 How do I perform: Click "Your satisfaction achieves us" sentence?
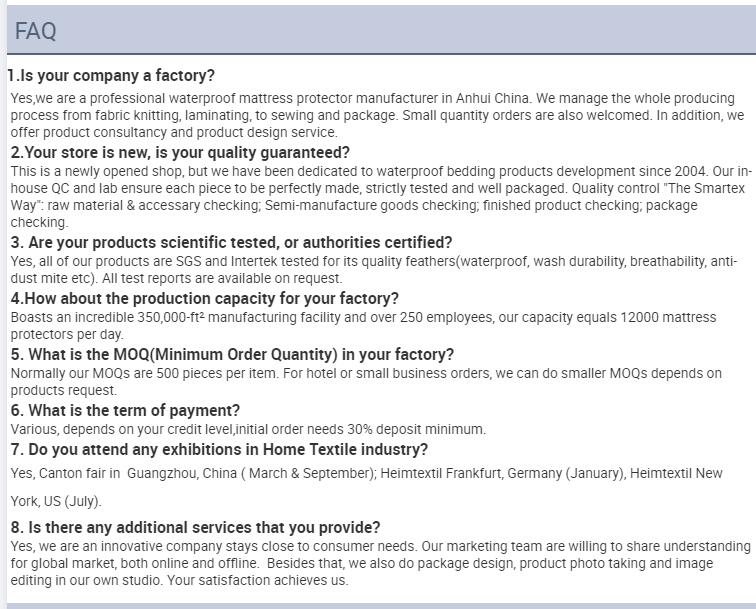pos(257,580)
